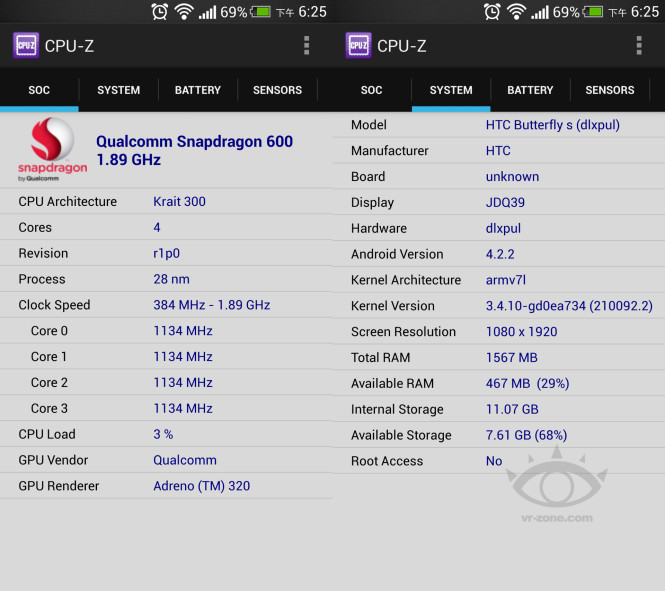This screenshot has height=591, width=665.
Task: Tap the JDQ39 display value
Action: 505,202
